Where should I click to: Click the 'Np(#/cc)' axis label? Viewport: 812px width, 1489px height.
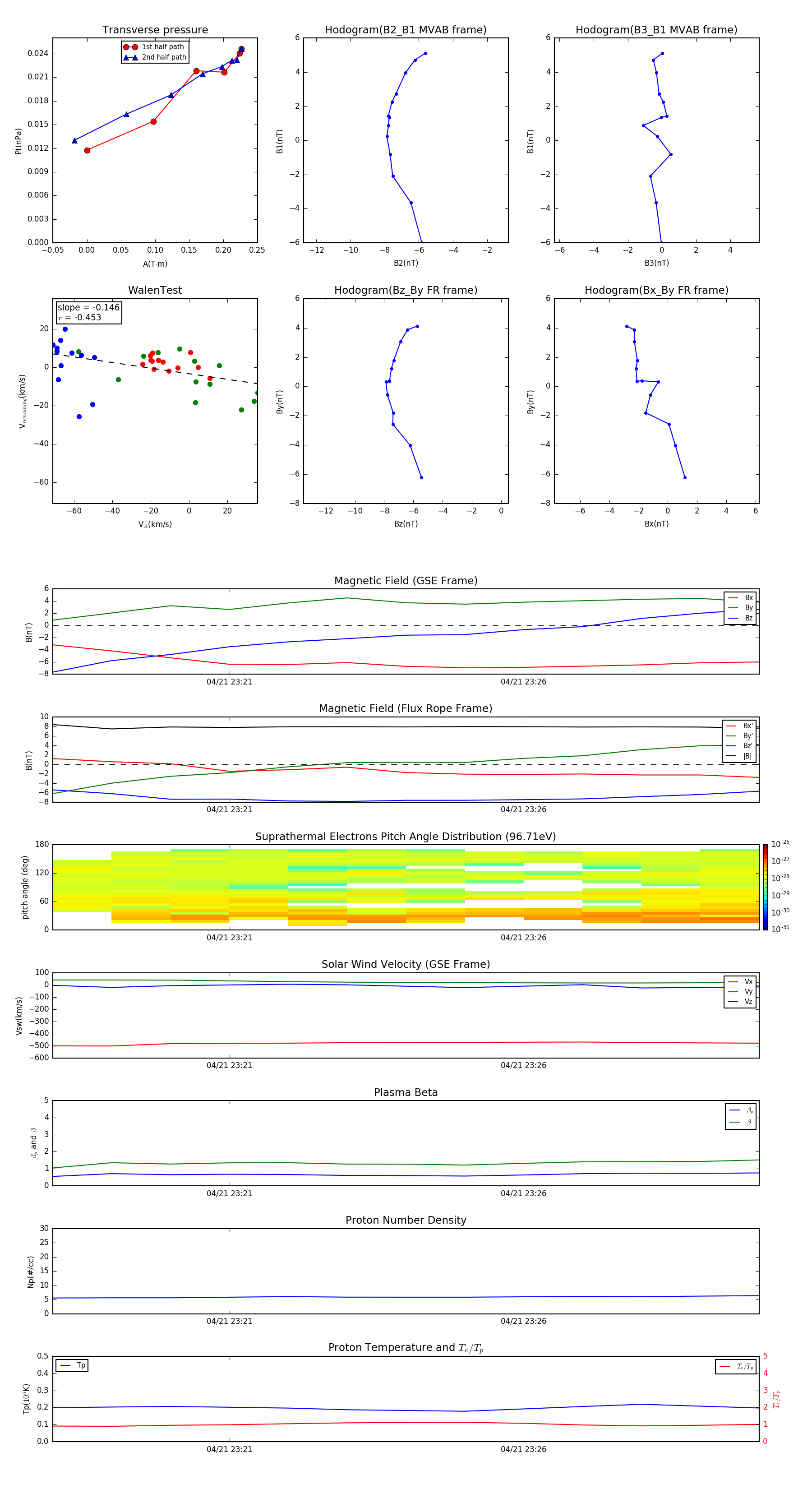(31, 1272)
